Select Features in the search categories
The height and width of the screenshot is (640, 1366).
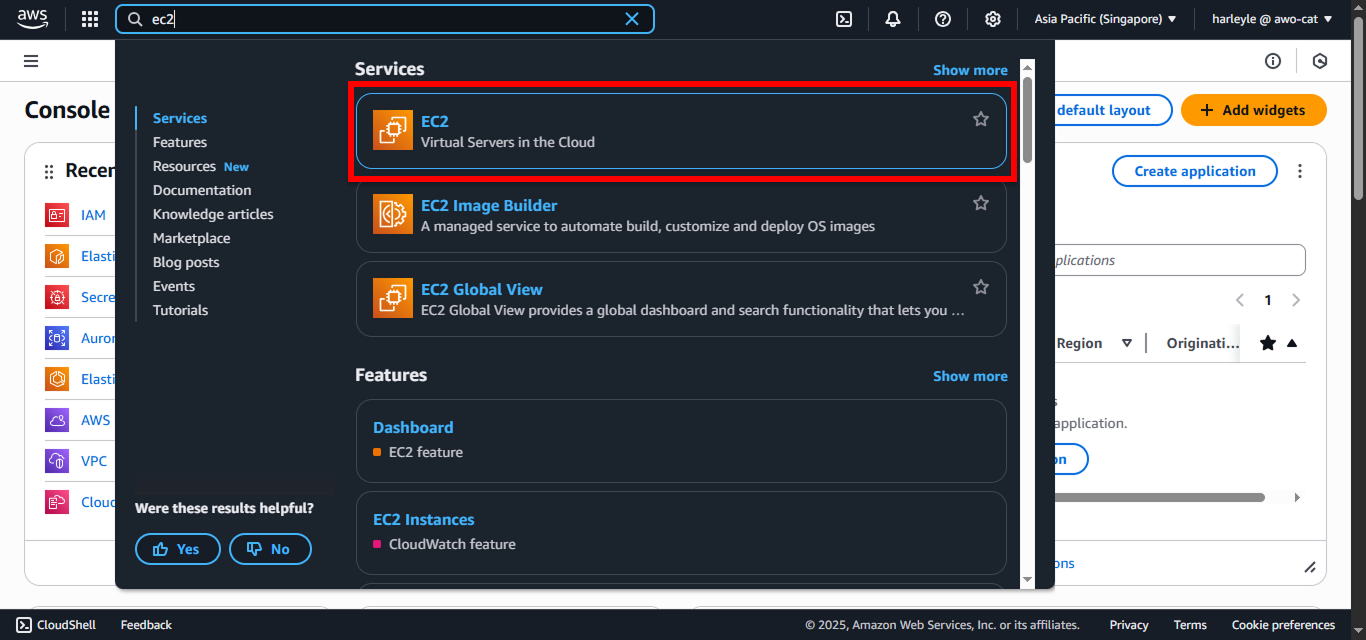pyautogui.click(x=180, y=142)
